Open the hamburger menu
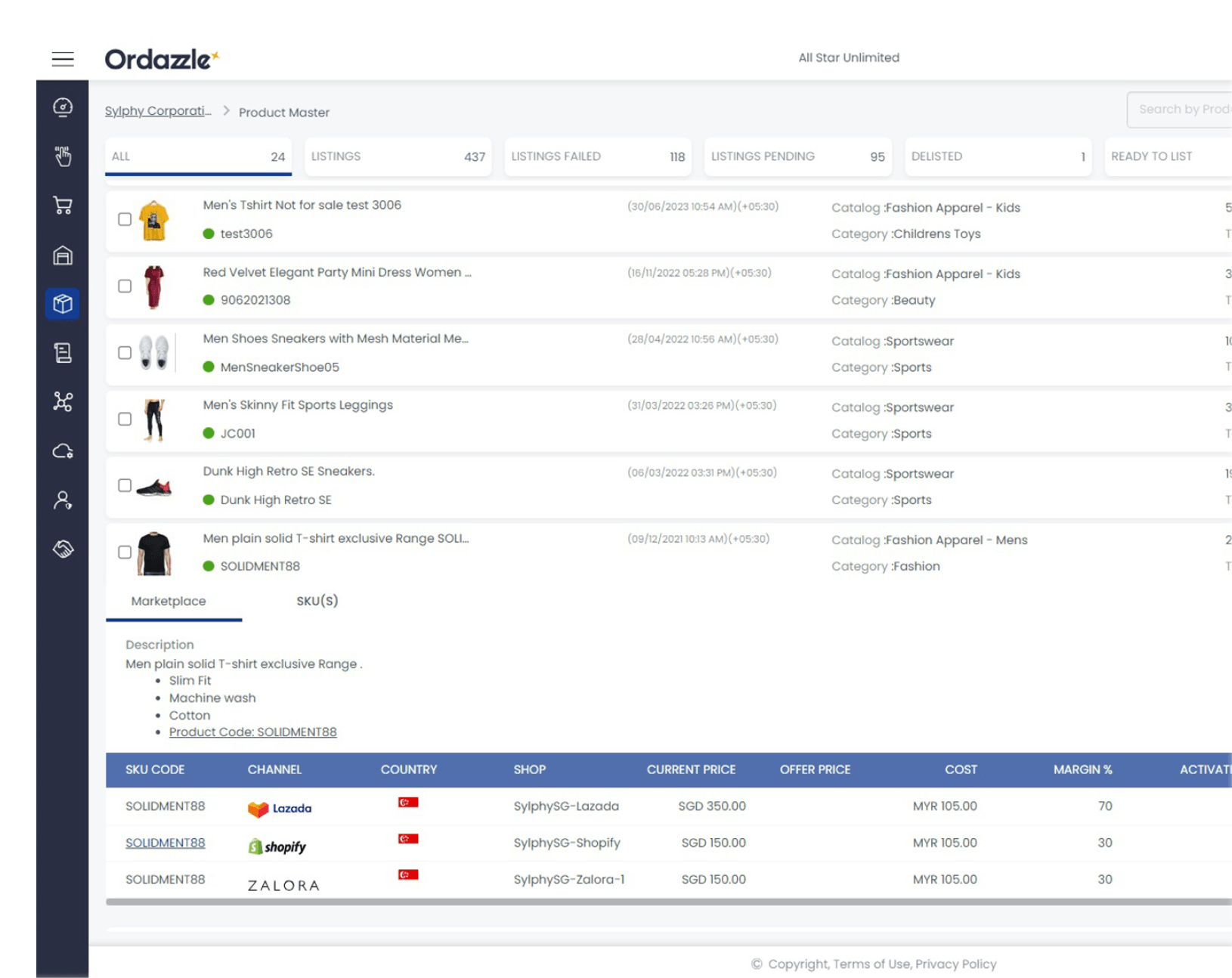Image resolution: width=1232 pixels, height=978 pixels. [x=63, y=59]
